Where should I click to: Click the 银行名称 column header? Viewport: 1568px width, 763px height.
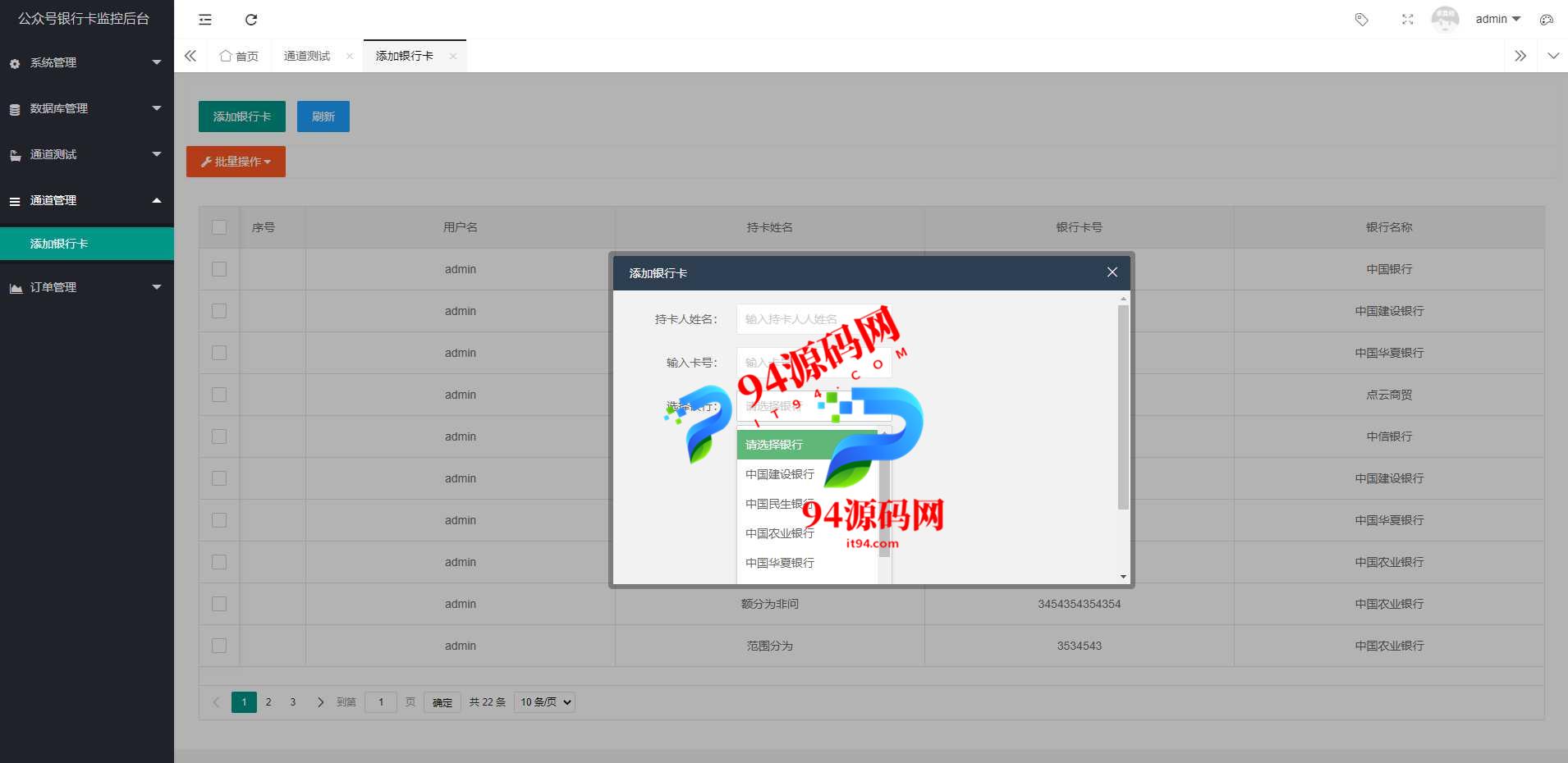coord(1389,227)
